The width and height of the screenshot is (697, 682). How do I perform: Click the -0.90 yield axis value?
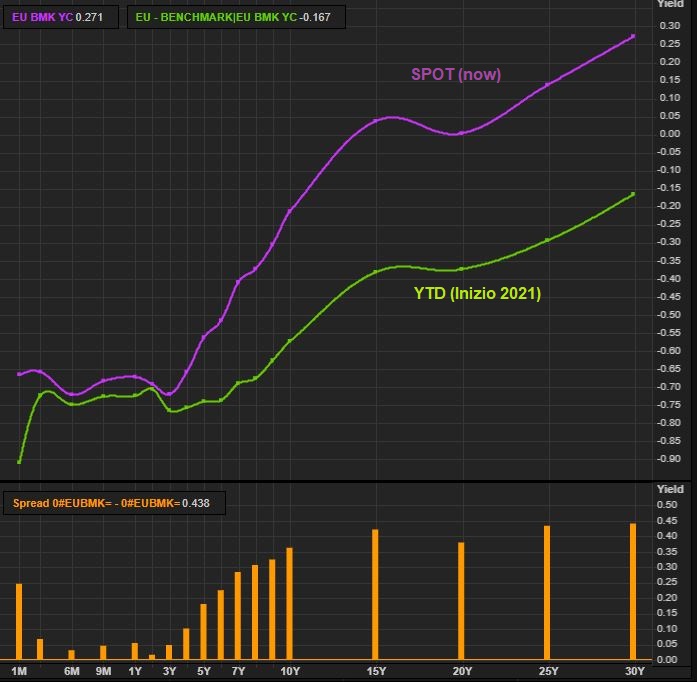point(669,458)
